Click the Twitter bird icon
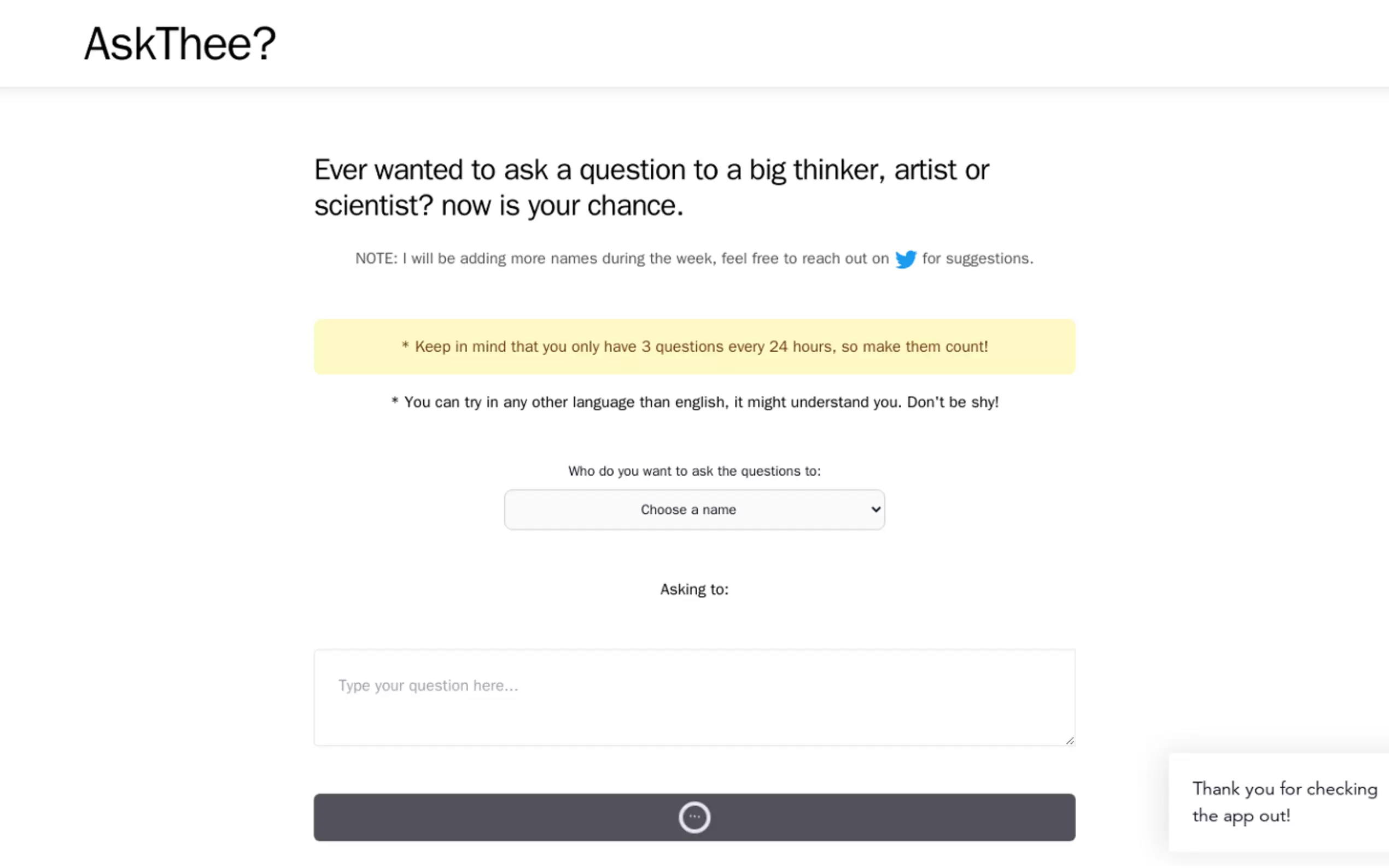 pyautogui.click(x=906, y=259)
